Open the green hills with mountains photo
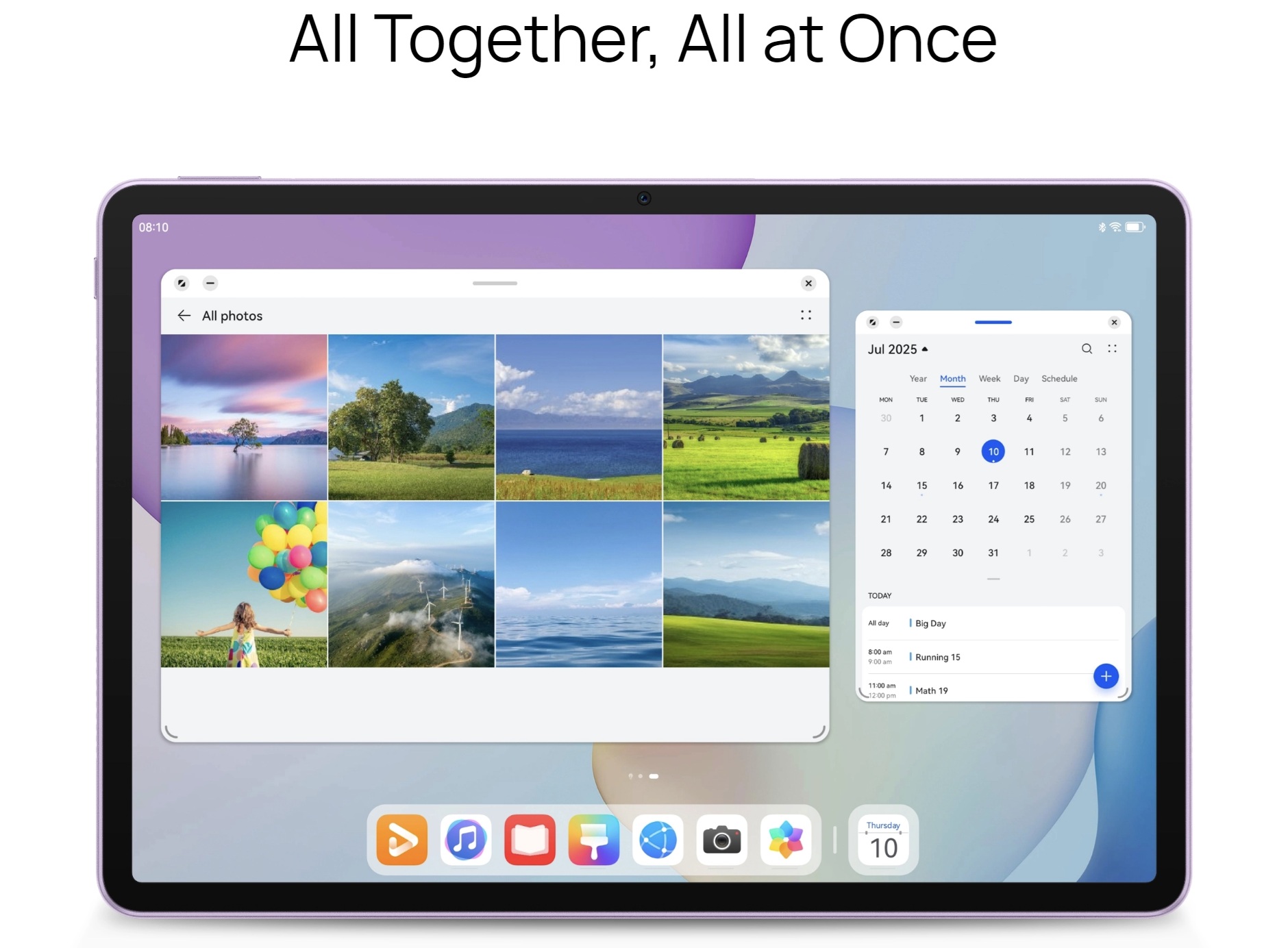This screenshot has width=1288, height=948. tap(746, 584)
